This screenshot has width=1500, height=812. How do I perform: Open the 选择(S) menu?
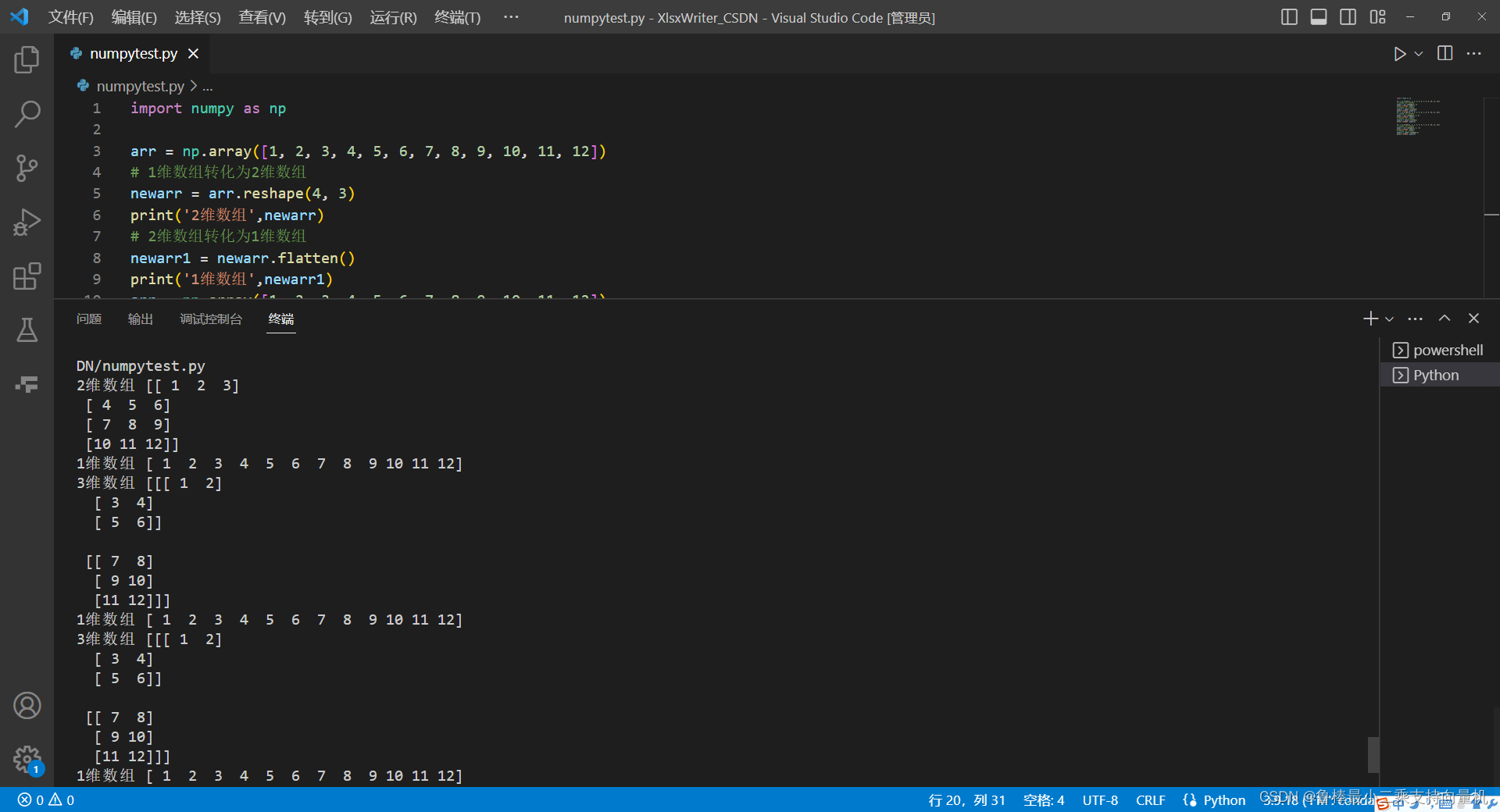coord(197,17)
